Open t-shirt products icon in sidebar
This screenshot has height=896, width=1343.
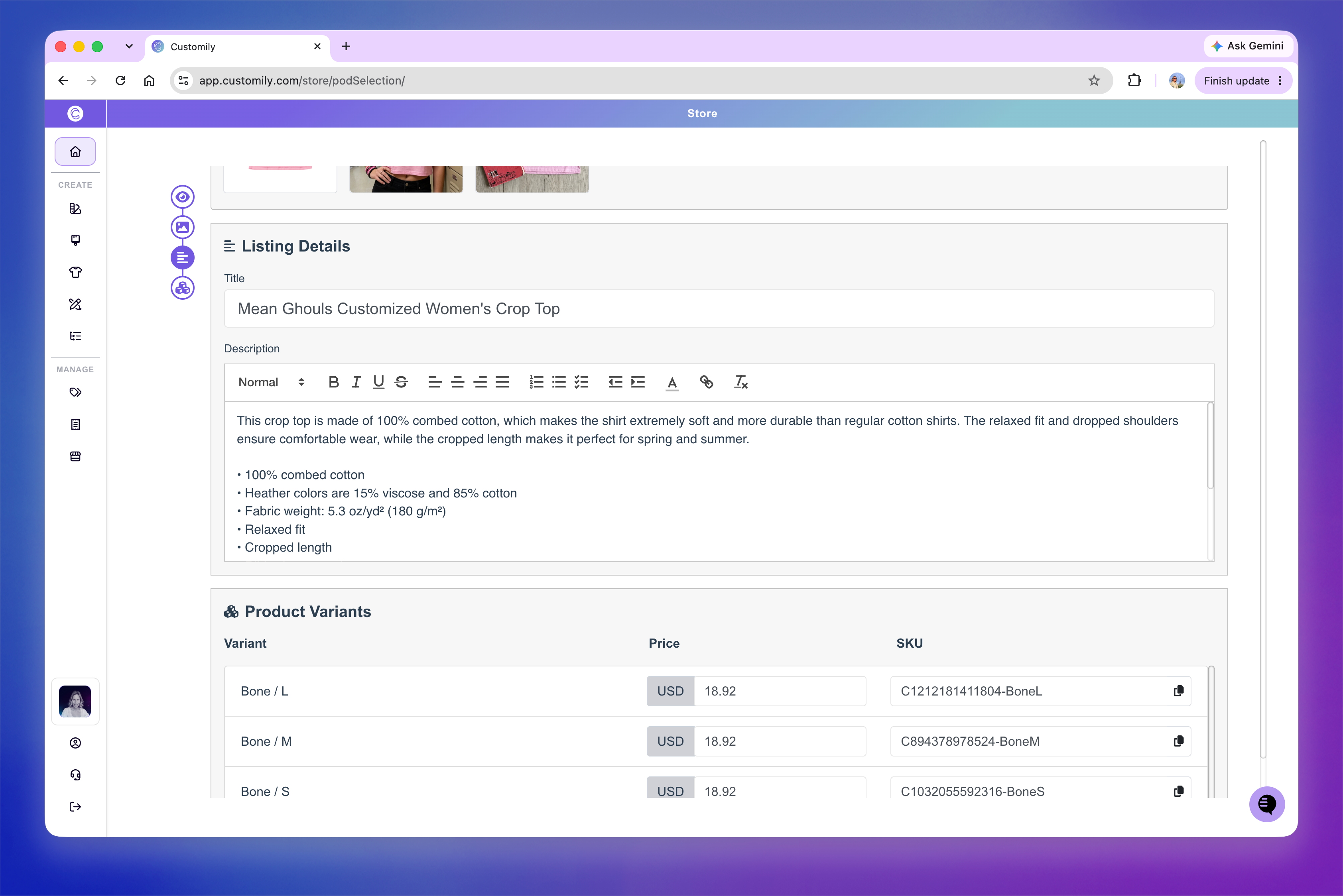[x=75, y=272]
